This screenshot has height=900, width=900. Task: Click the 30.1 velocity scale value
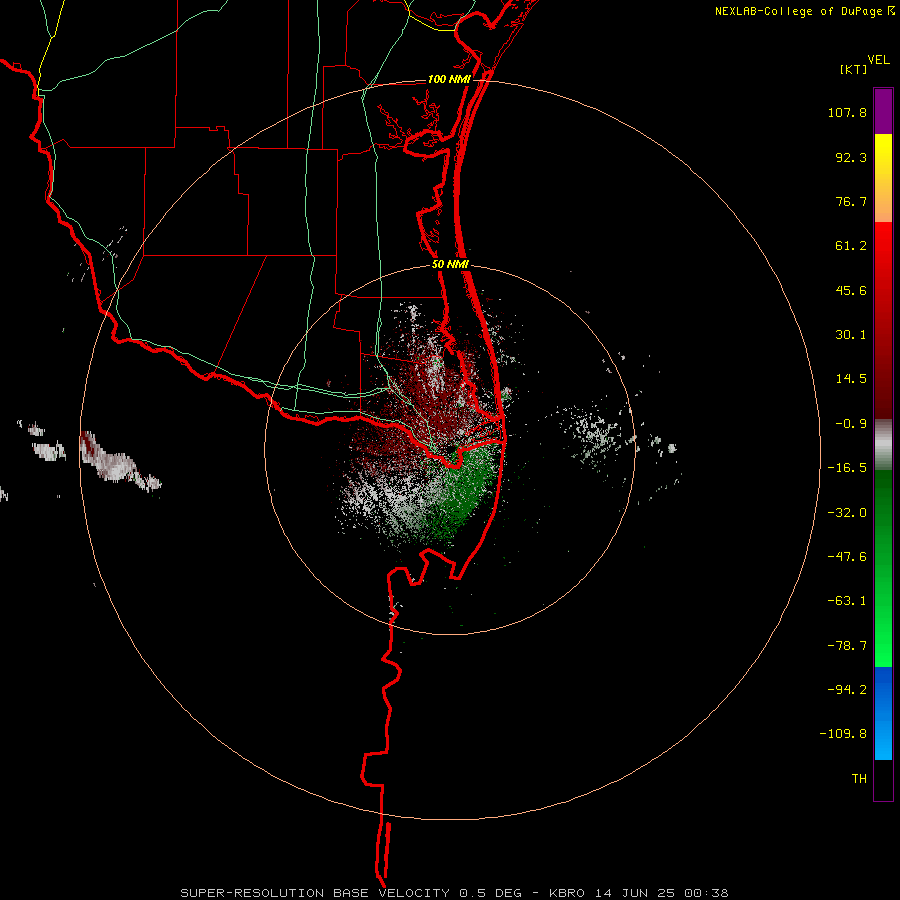coord(851,335)
